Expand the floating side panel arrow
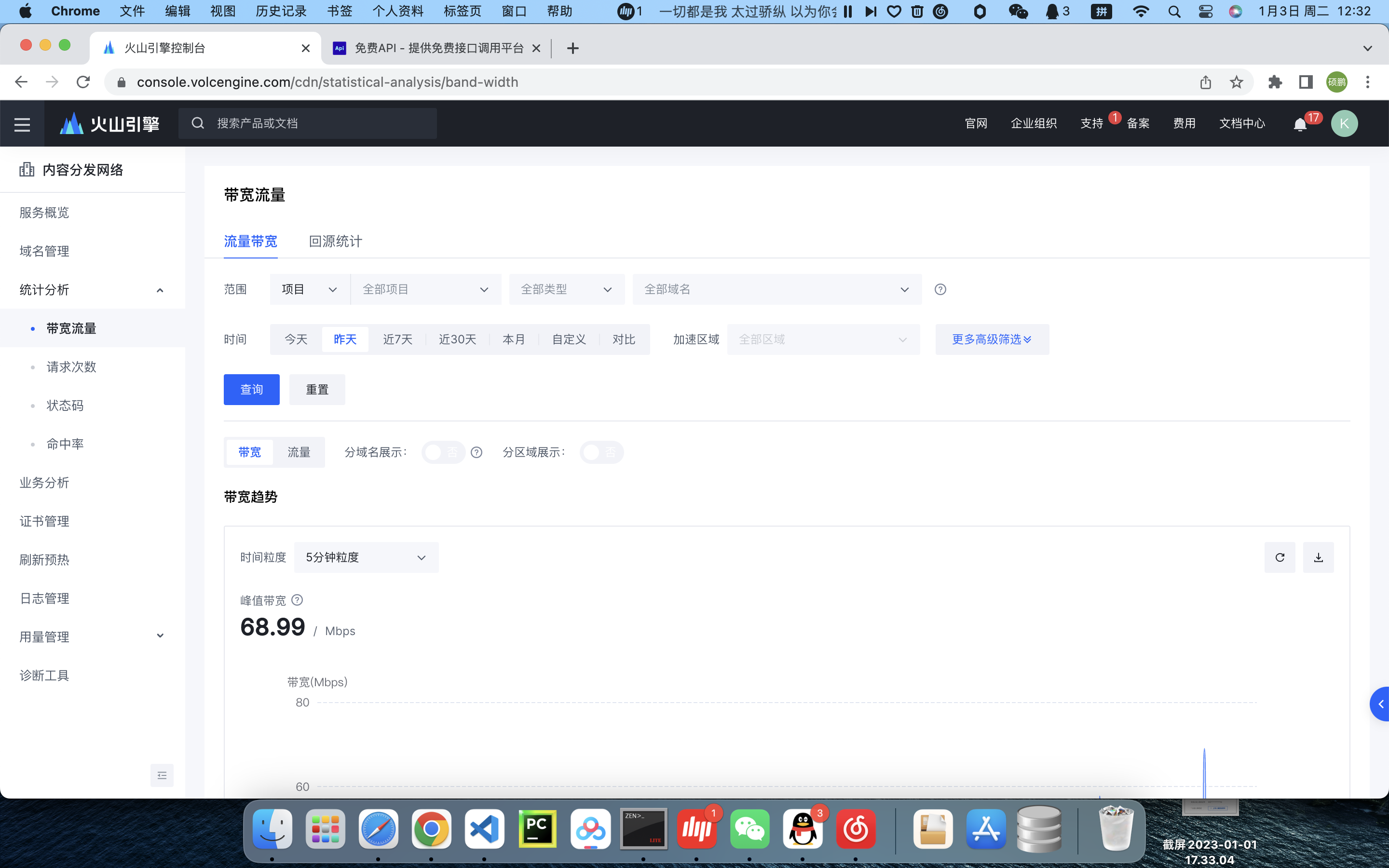 coord(1380,704)
